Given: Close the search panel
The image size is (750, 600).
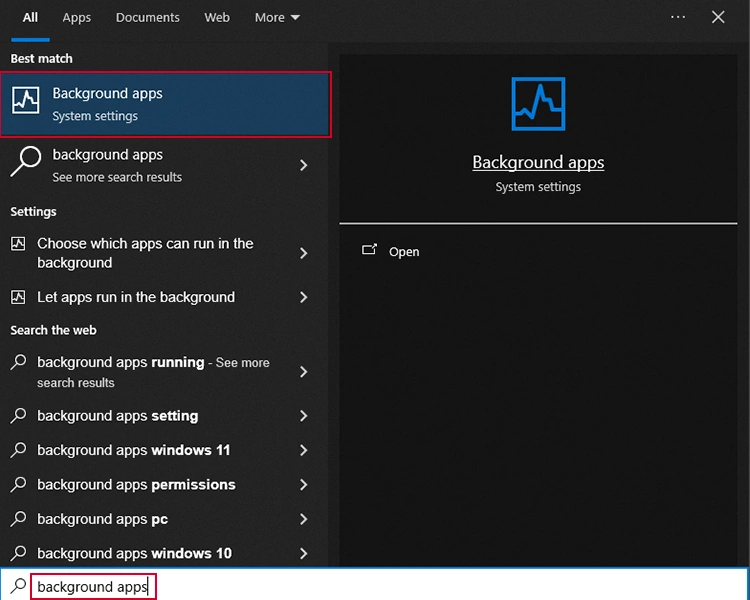Looking at the screenshot, I should click(x=718, y=17).
